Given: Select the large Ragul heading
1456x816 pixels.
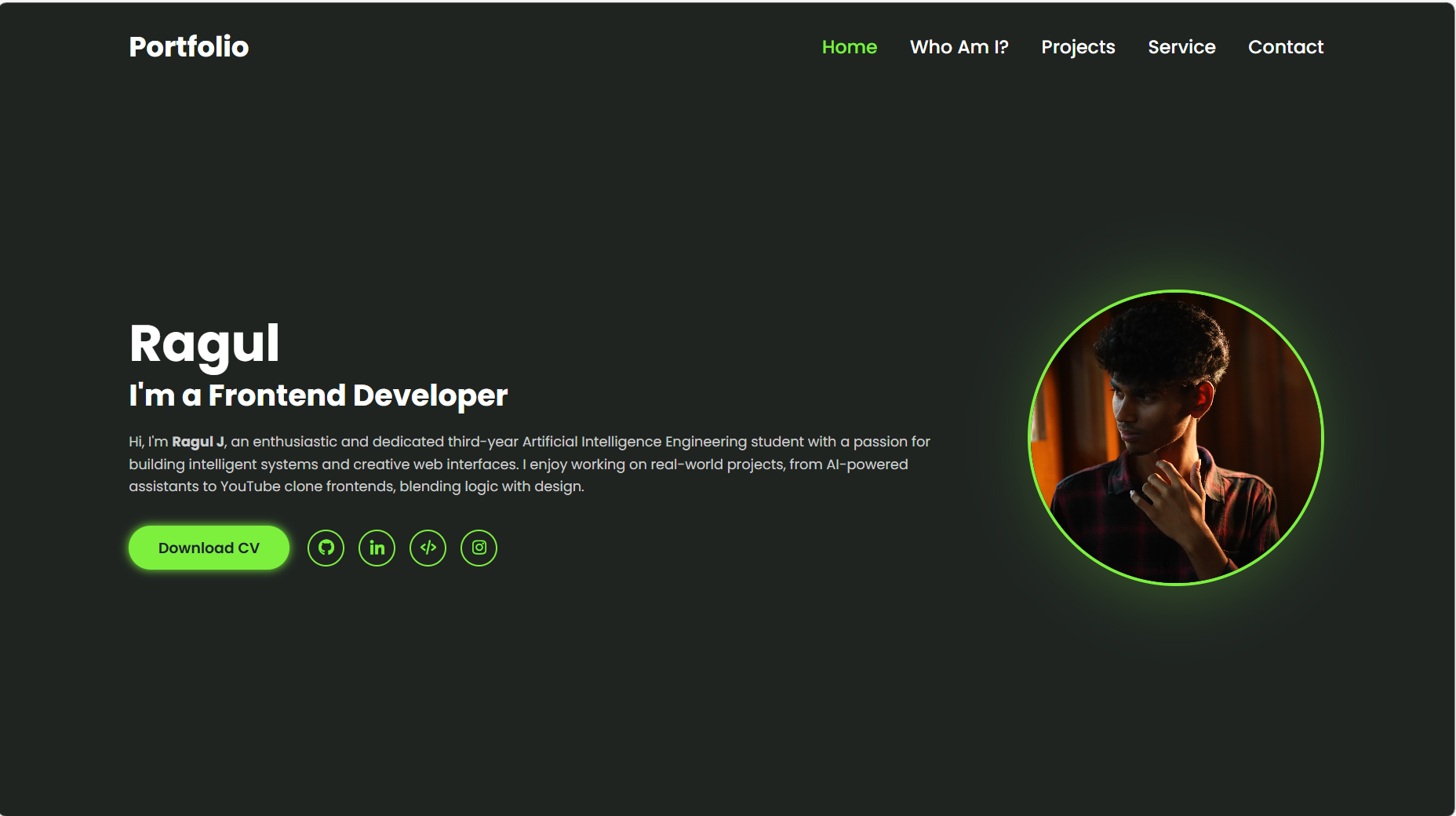Looking at the screenshot, I should [205, 341].
